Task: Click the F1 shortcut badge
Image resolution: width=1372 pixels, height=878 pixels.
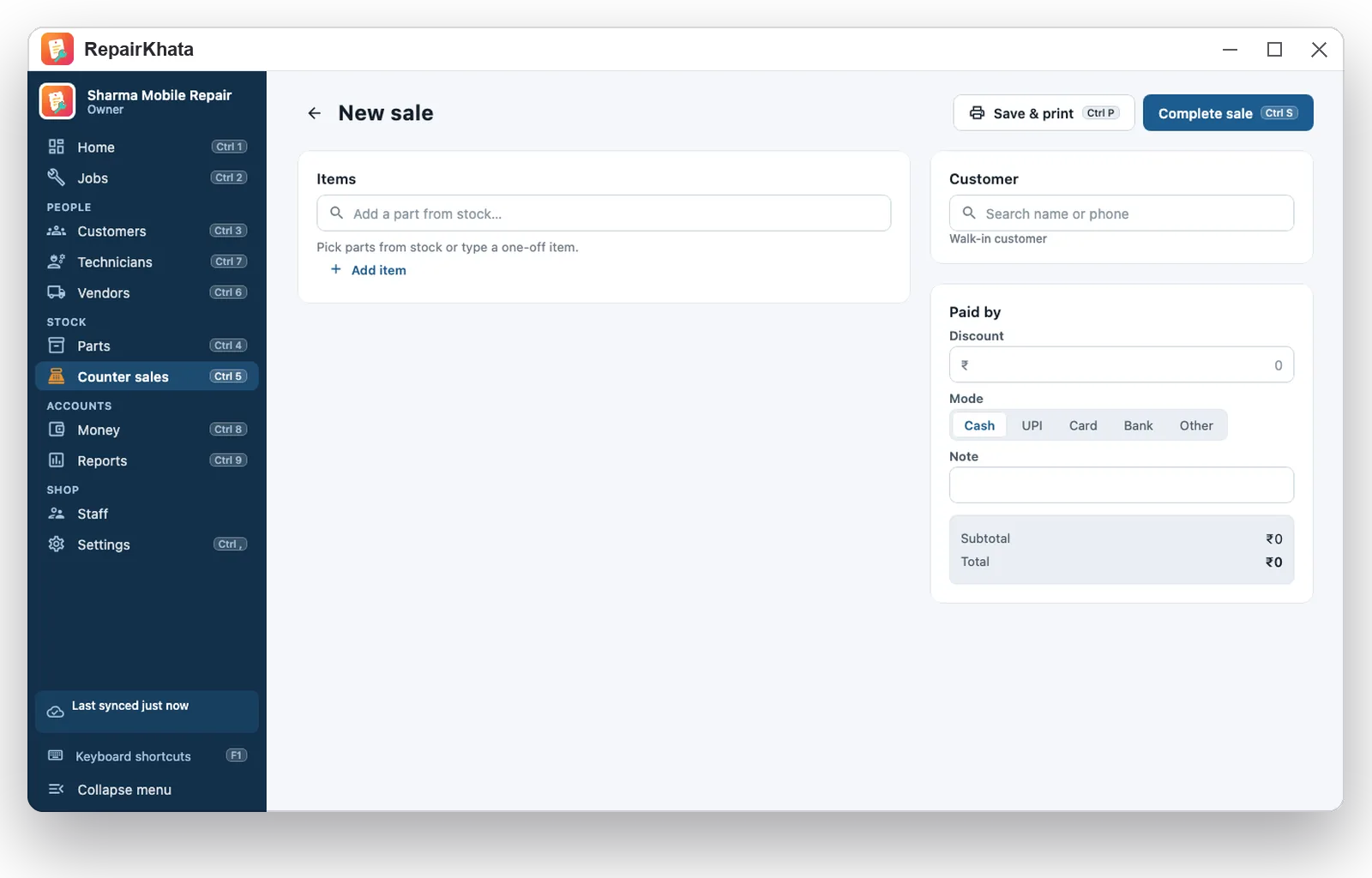Action: (x=236, y=755)
